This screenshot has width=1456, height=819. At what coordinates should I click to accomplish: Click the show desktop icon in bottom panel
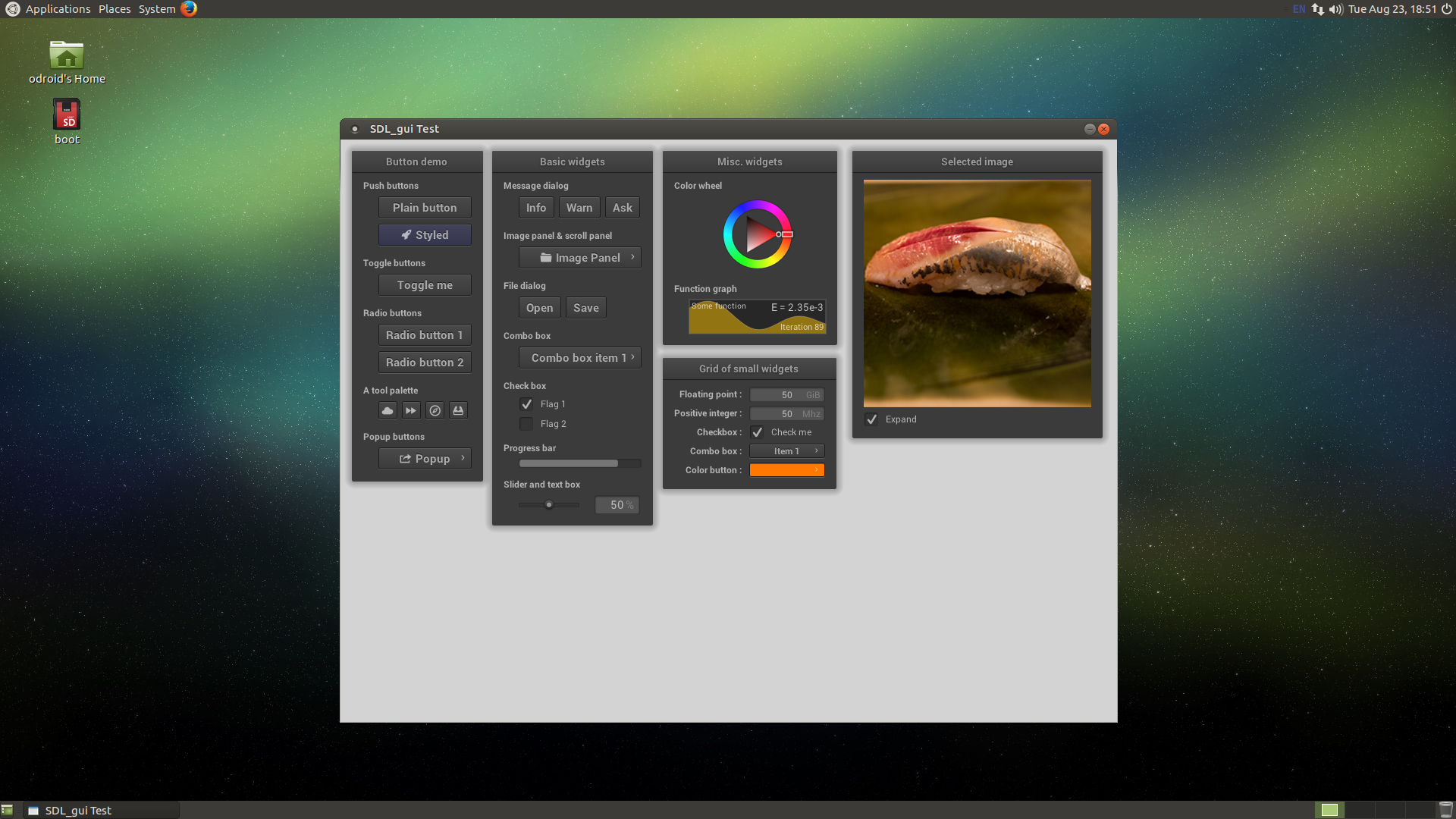[7, 810]
